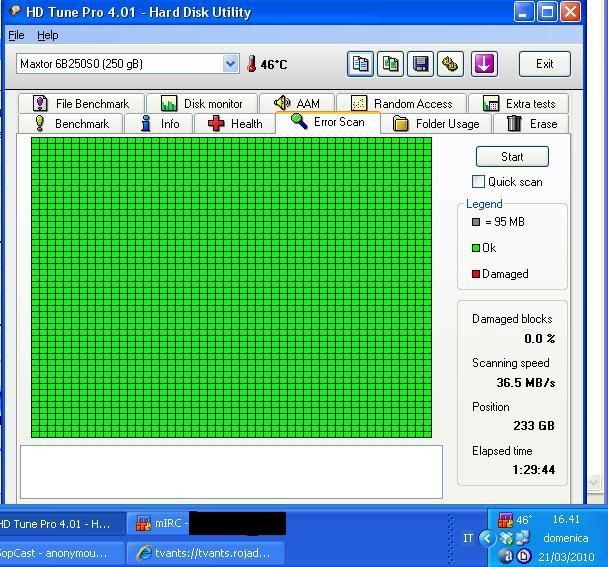Image resolution: width=608 pixels, height=567 pixels.
Task: Select the Random Access tab
Action: 401,104
